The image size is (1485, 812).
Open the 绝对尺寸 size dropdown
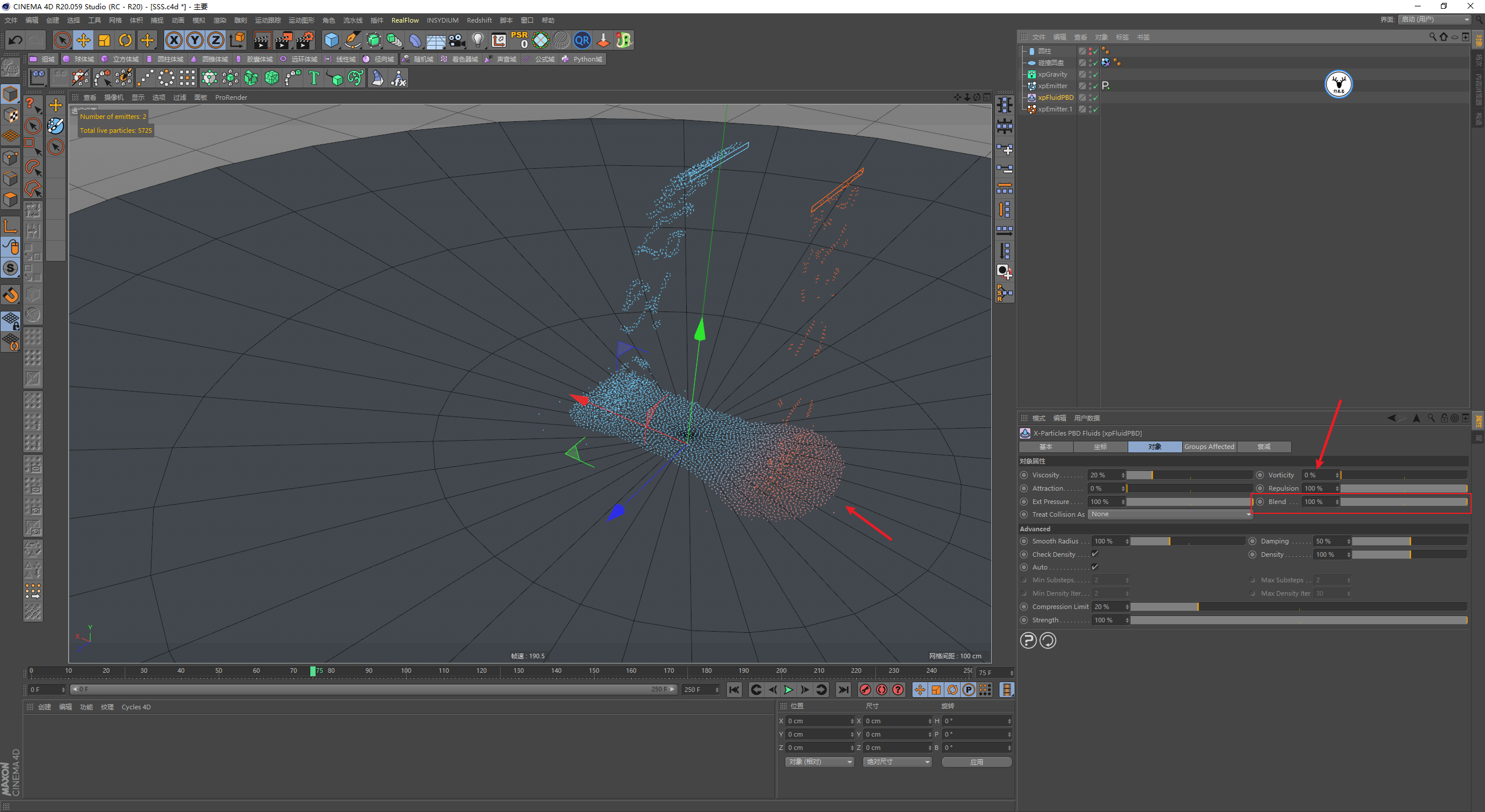[897, 762]
